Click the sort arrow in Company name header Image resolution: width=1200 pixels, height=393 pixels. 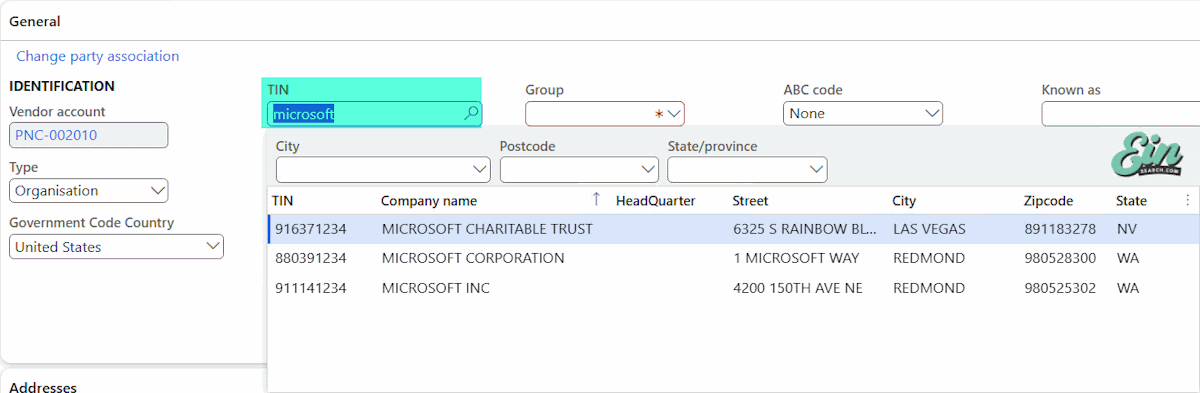[x=597, y=199]
